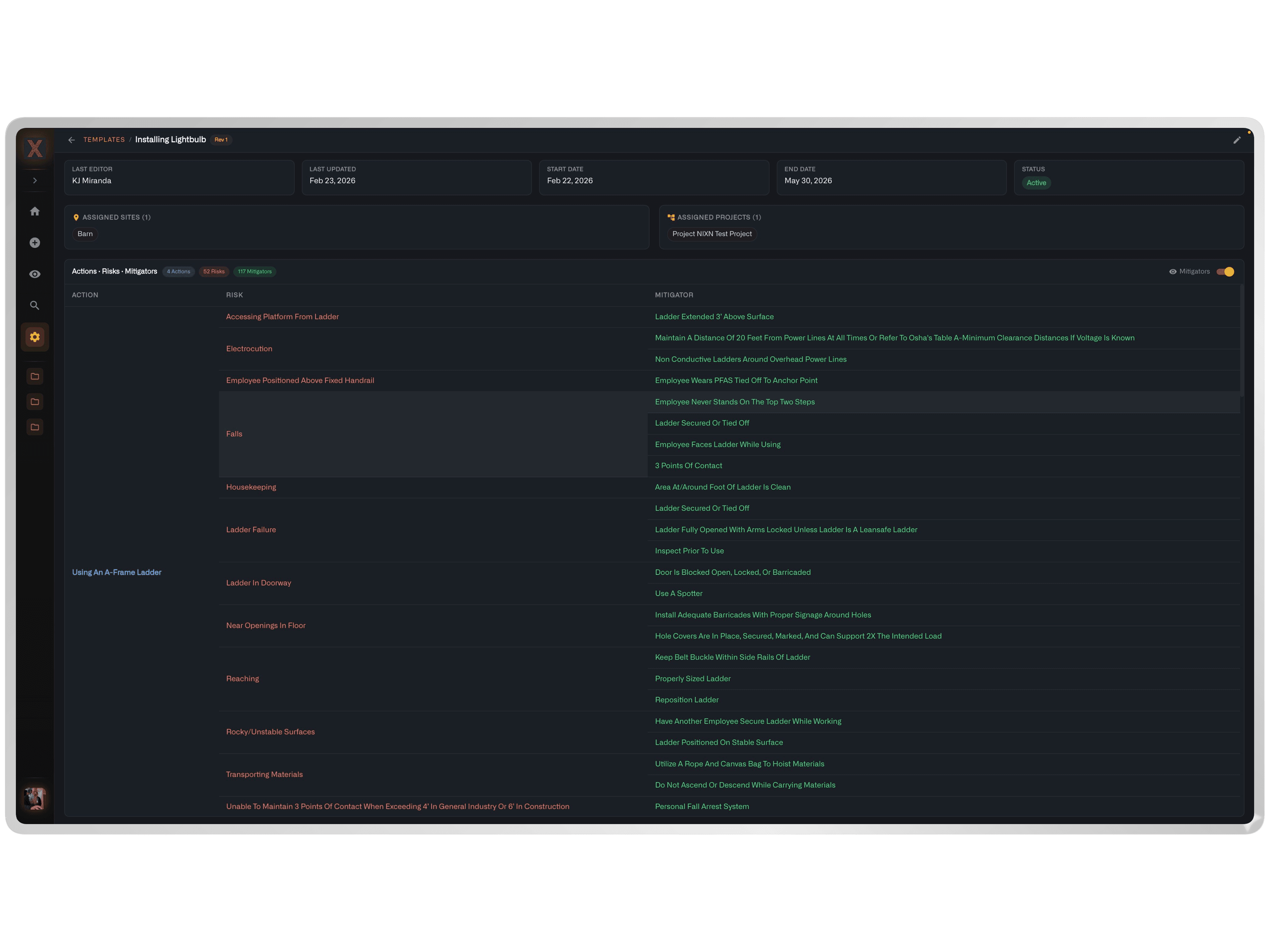This screenshot has height=952, width=1270.
Task: Select the Falls risk
Action: (234, 434)
